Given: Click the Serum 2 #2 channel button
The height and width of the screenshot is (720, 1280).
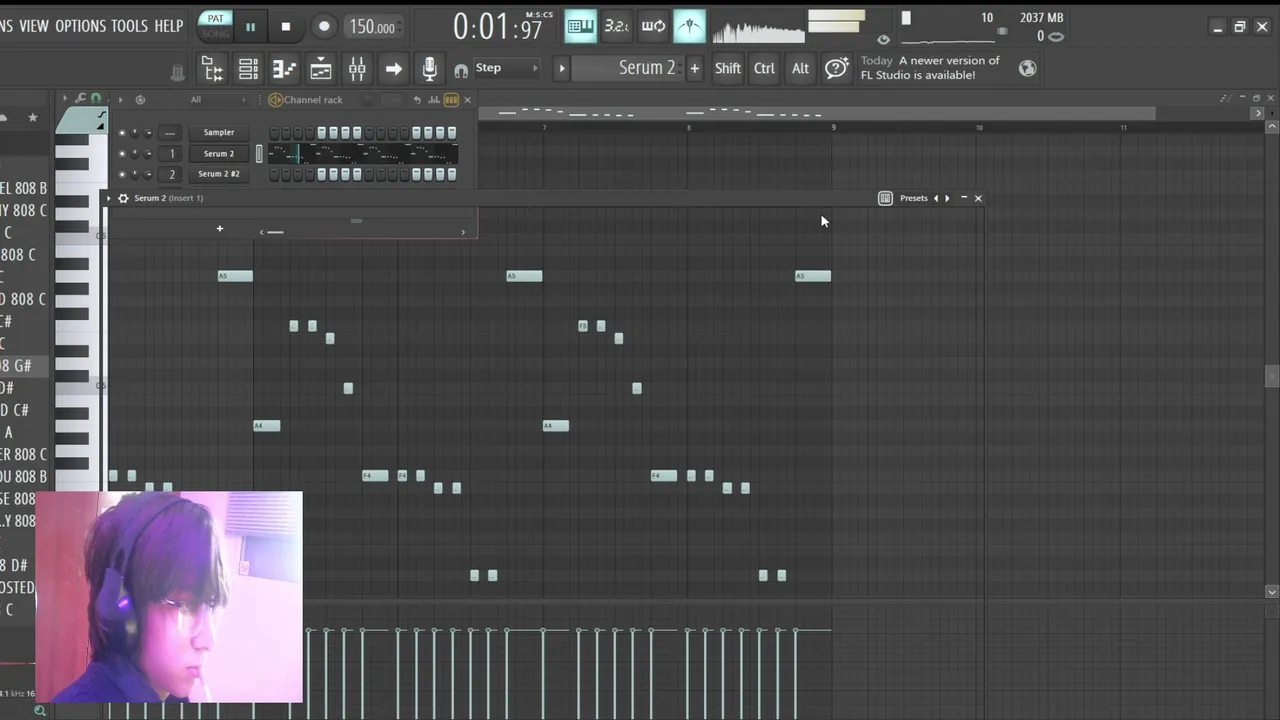Looking at the screenshot, I should click(219, 174).
